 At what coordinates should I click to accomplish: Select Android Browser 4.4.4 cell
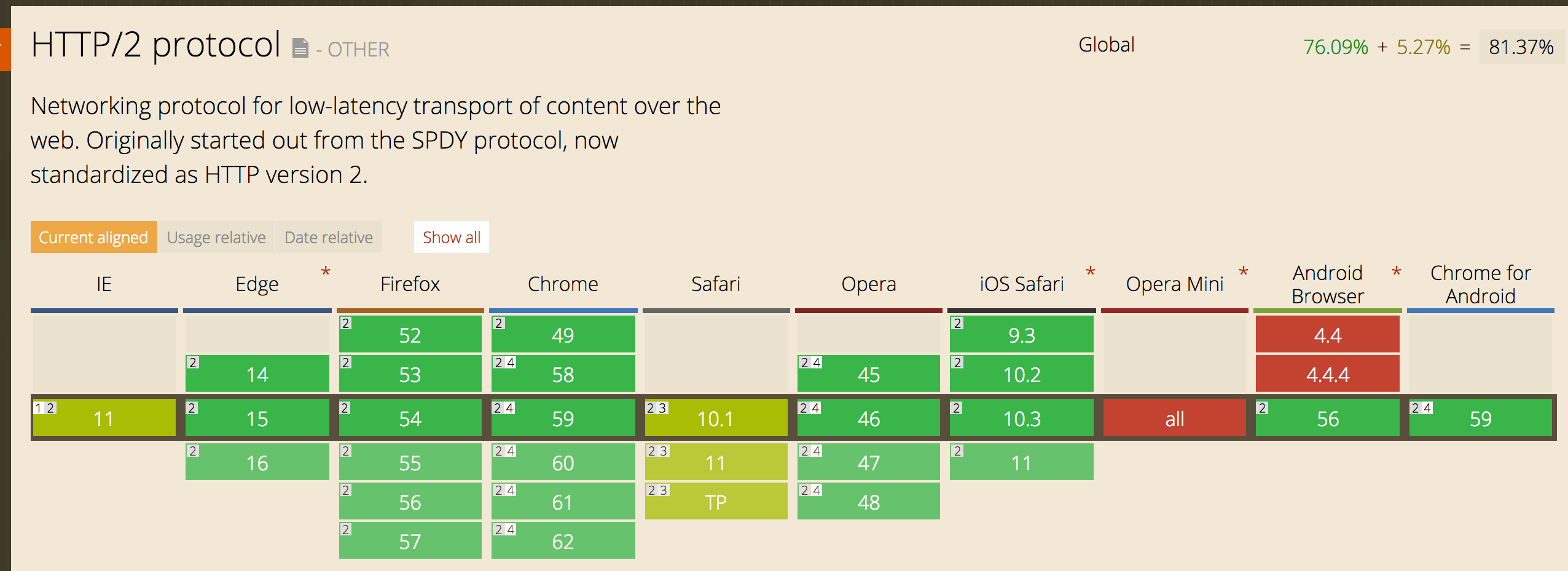(1328, 373)
